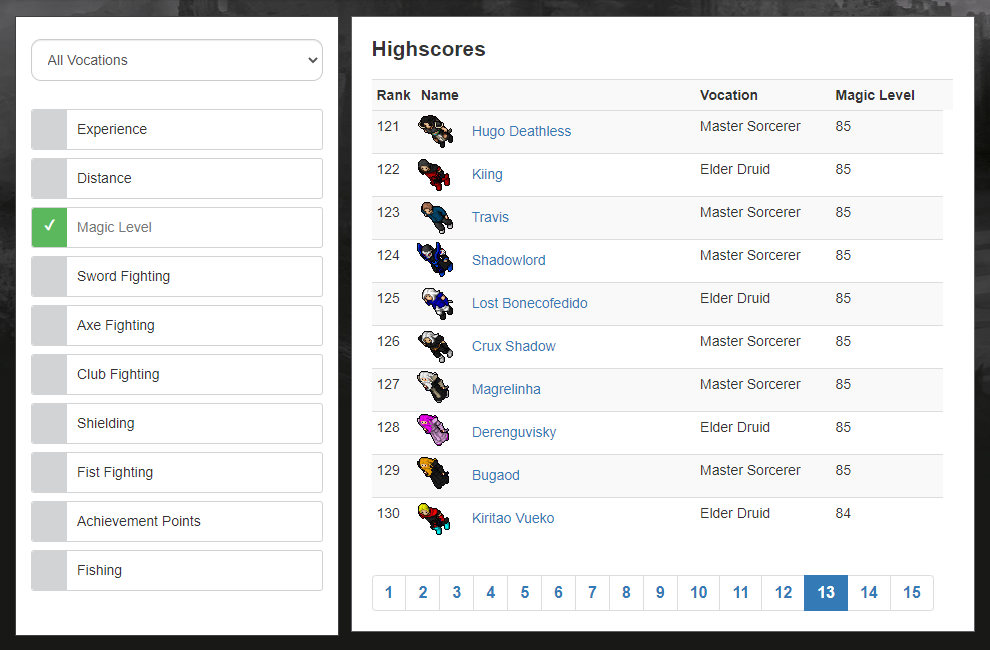Viewport: 990px width, 650px height.
Task: Click Kiing's character outfit icon
Action: (x=435, y=174)
